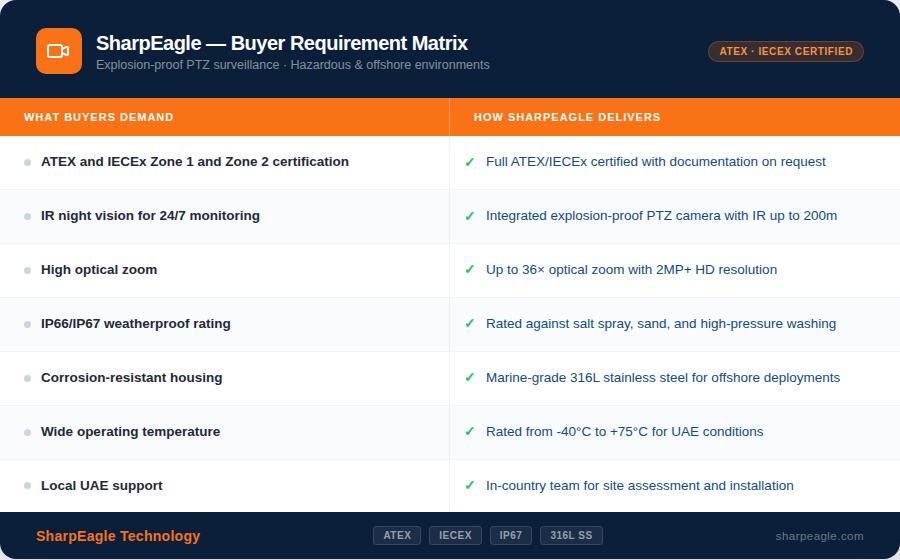Click the SharpEagle — Buyer Requirement Matrix title
The width and height of the screenshot is (900, 560).
pyautogui.click(x=281, y=43)
